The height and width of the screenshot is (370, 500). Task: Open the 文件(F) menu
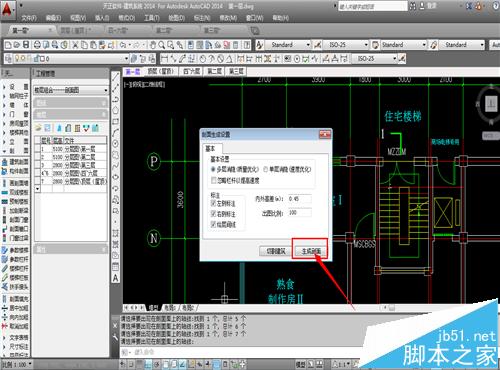point(29,18)
